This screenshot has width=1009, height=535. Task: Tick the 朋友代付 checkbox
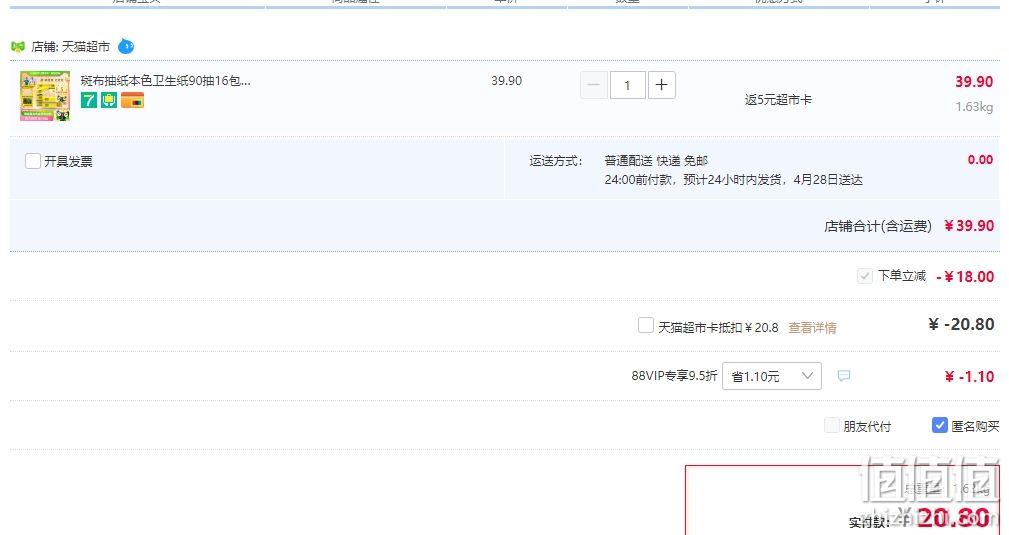pos(831,425)
